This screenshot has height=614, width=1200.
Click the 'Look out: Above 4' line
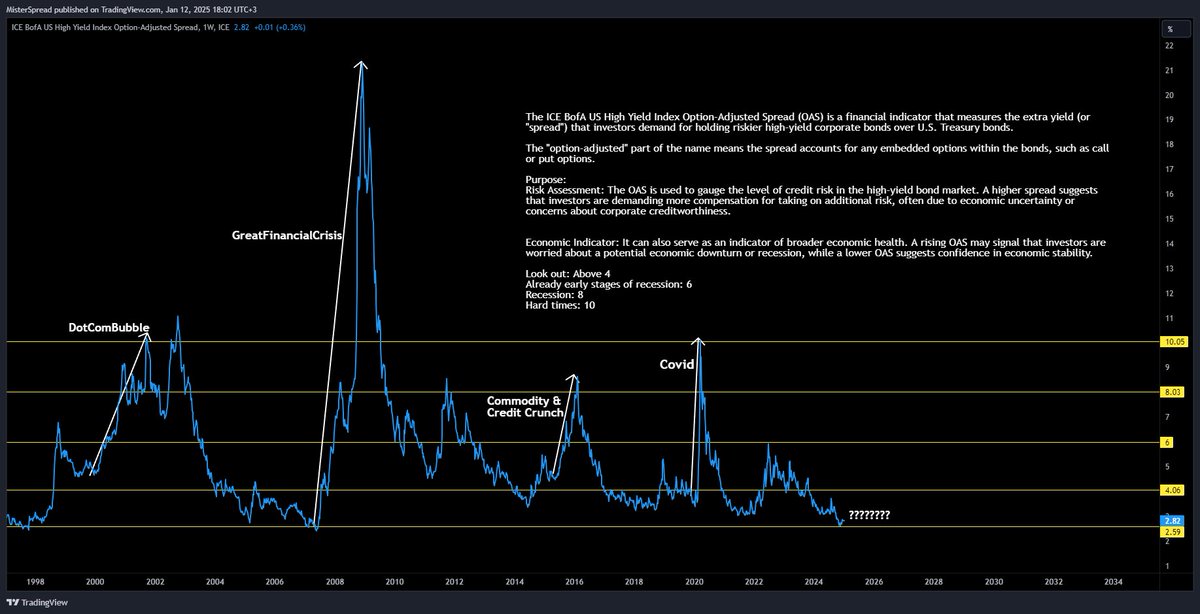[x=566, y=274]
